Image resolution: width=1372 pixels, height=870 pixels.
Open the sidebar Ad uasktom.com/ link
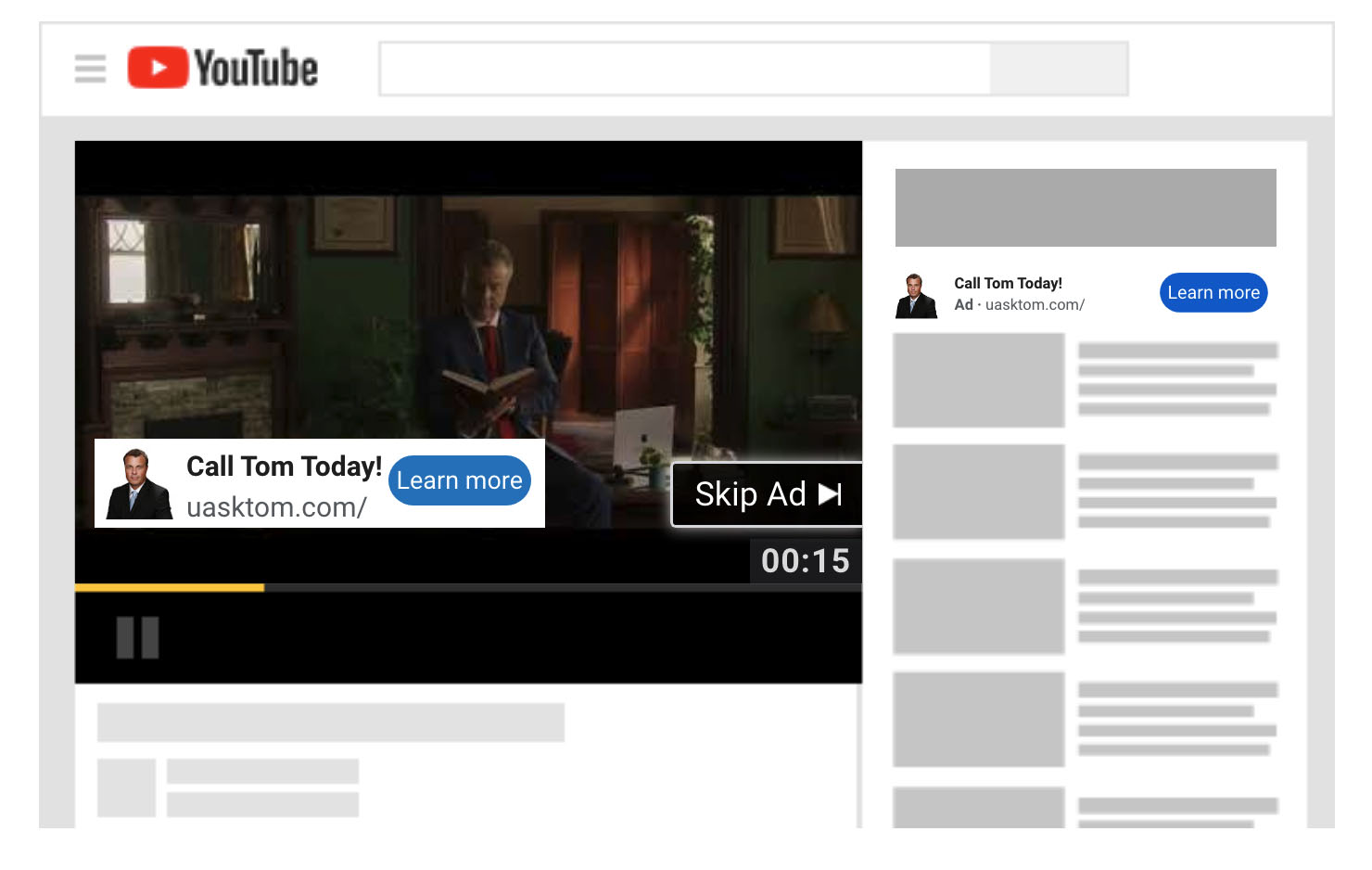[1034, 305]
